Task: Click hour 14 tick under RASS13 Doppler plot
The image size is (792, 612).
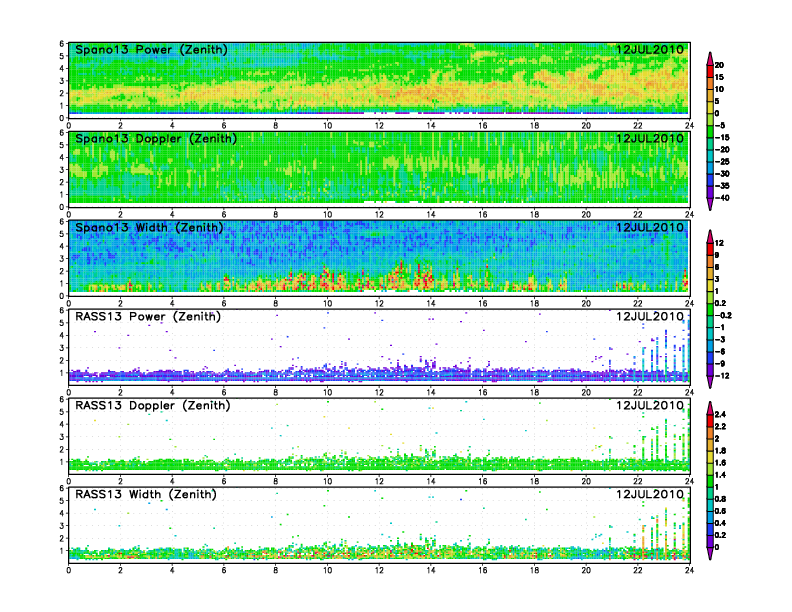Action: click(431, 481)
